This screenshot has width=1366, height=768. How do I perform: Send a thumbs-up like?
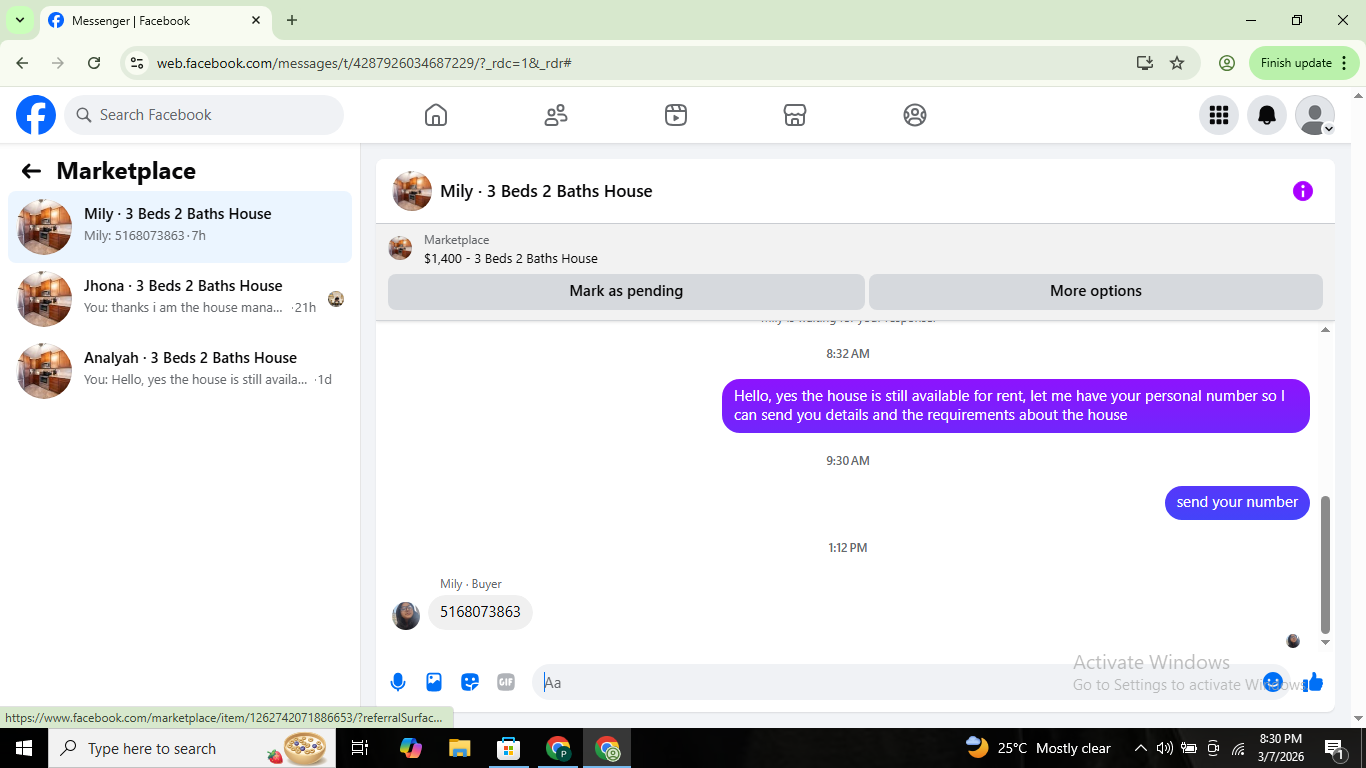tap(1313, 682)
